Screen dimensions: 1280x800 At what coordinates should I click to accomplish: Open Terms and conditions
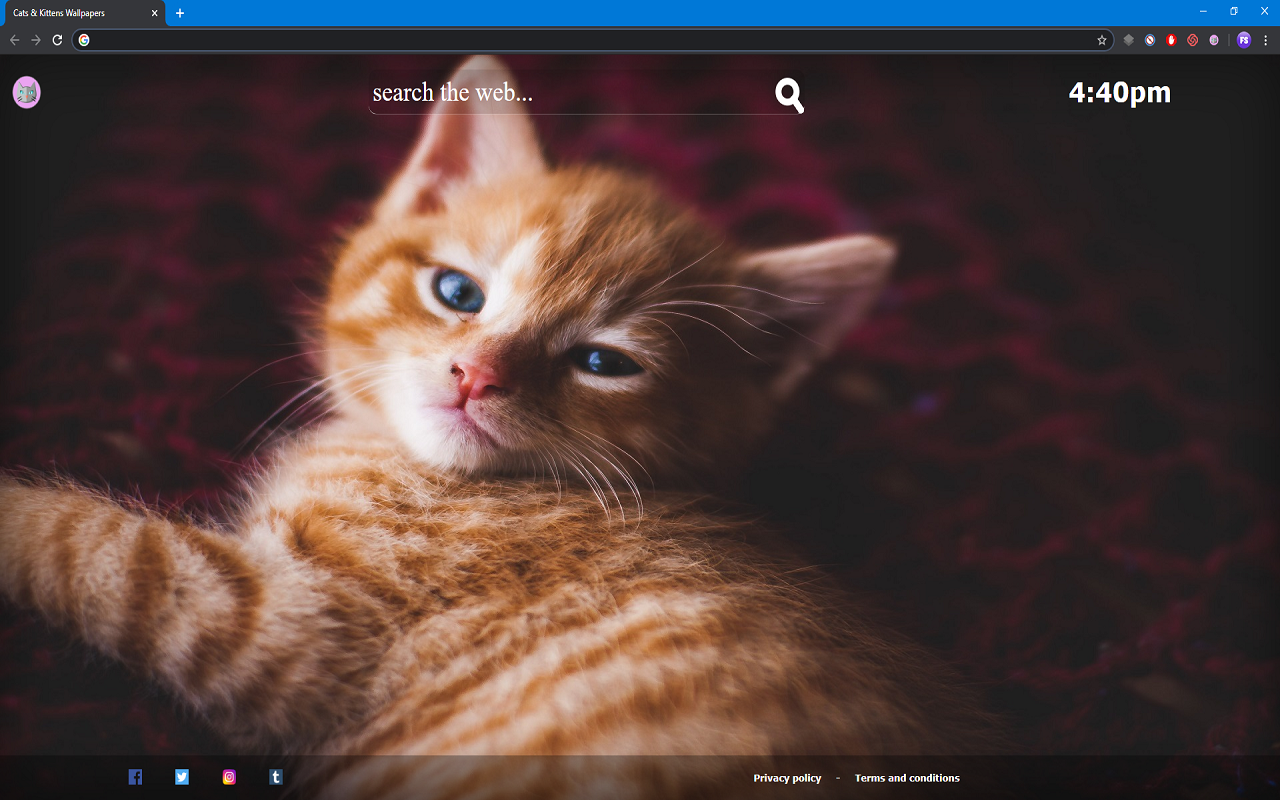coord(906,777)
